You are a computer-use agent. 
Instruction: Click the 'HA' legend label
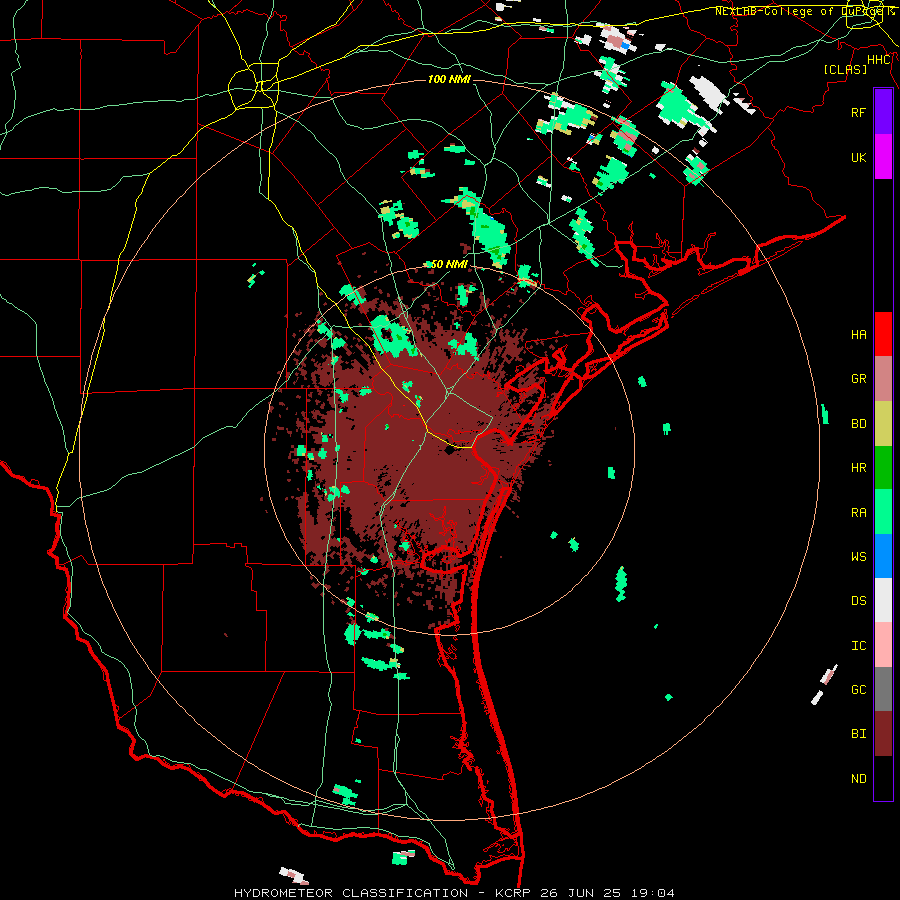click(x=859, y=334)
